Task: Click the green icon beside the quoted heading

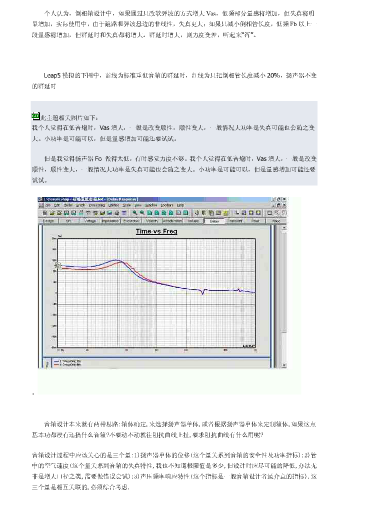Action: [x=35, y=116]
